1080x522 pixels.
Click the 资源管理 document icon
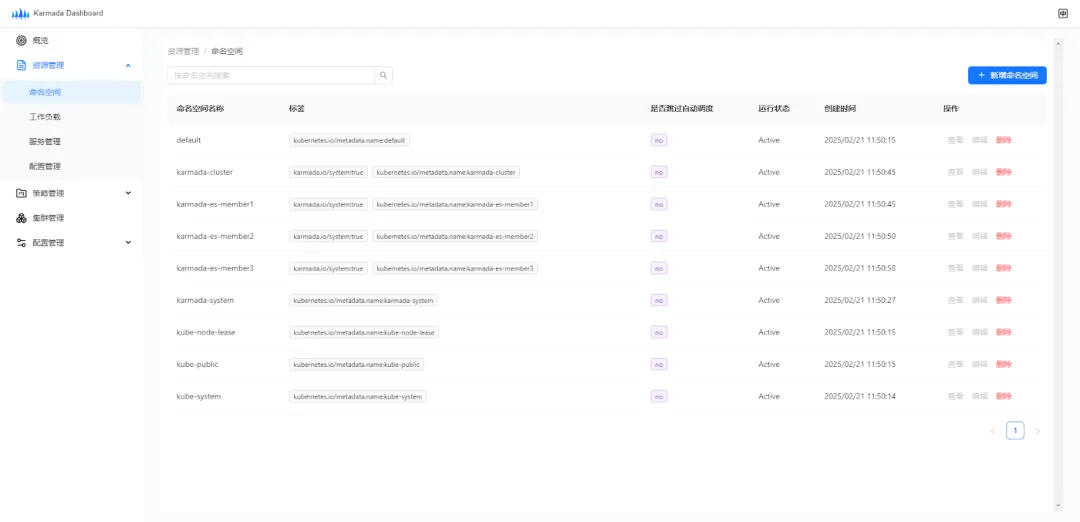click(21, 65)
